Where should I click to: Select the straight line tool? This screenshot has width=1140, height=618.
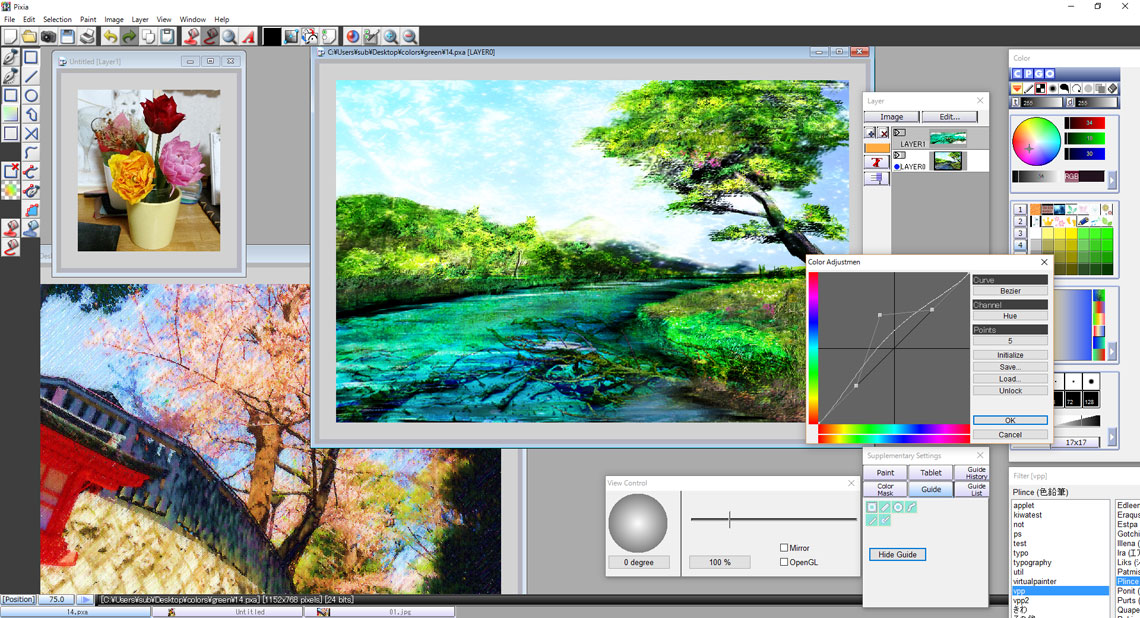pos(31,77)
